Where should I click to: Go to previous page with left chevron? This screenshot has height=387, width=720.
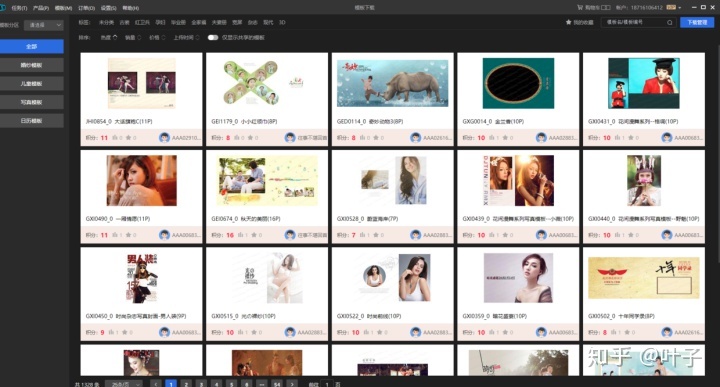[156, 384]
